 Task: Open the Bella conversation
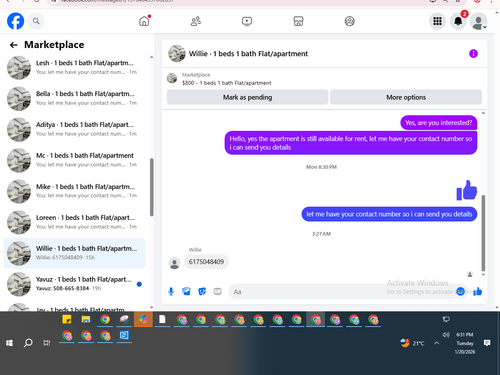point(75,98)
